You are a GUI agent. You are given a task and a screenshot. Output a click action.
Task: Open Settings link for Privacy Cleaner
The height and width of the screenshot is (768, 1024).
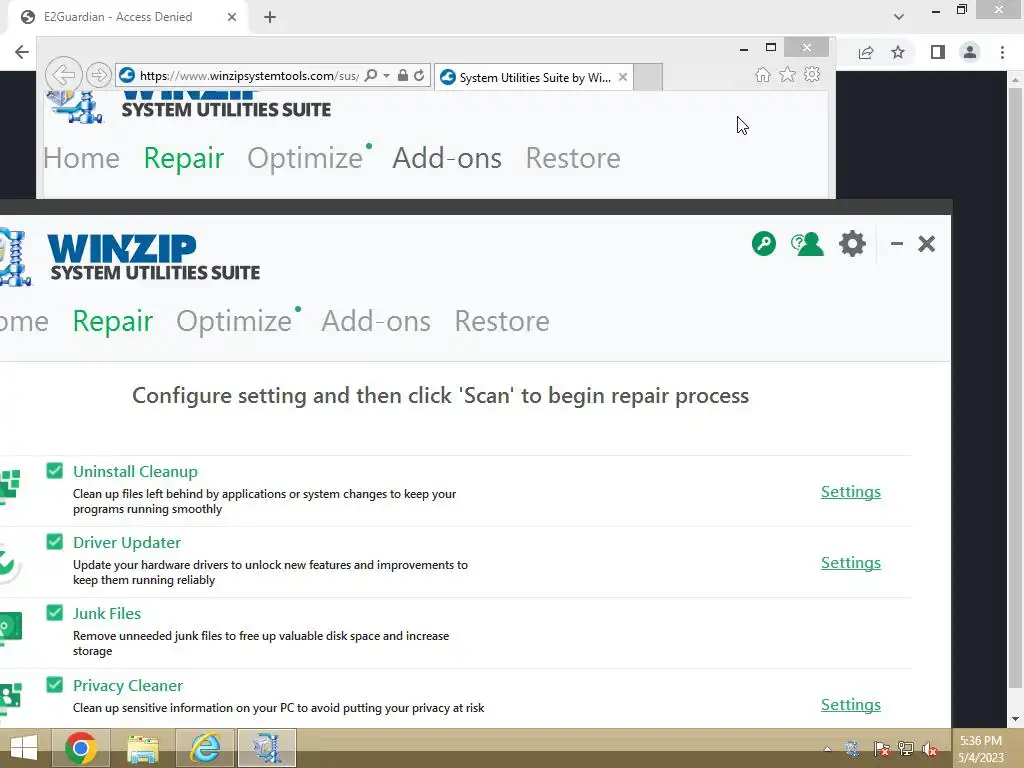850,705
